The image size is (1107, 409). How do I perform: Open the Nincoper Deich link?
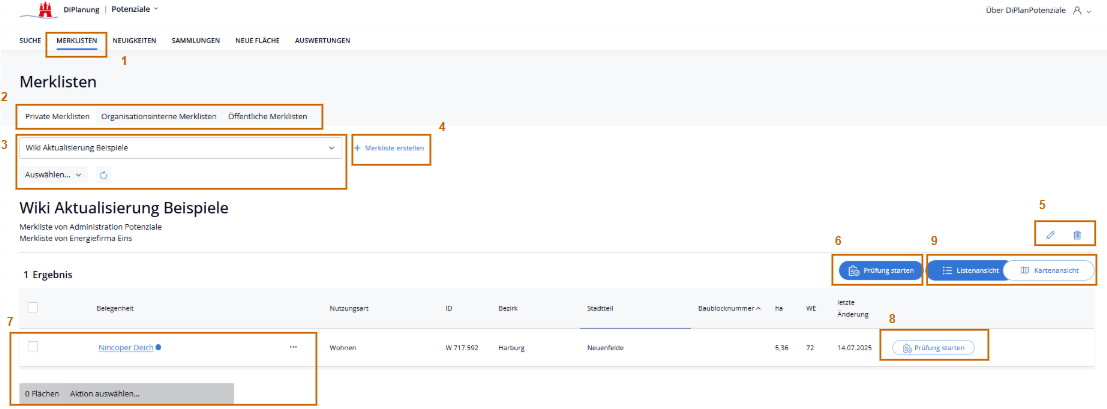click(x=125, y=347)
